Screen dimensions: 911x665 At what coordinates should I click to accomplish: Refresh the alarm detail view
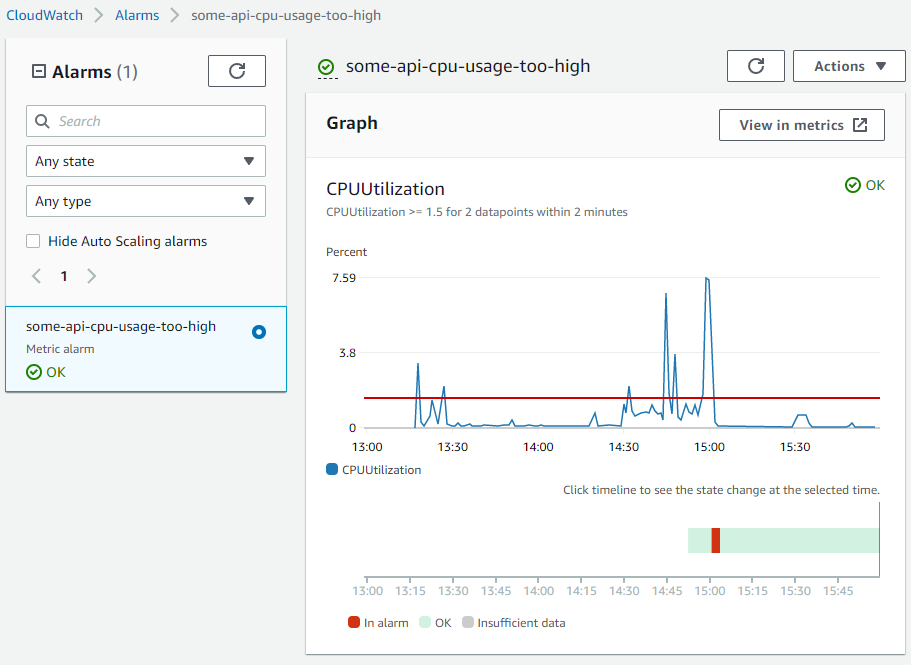point(755,65)
